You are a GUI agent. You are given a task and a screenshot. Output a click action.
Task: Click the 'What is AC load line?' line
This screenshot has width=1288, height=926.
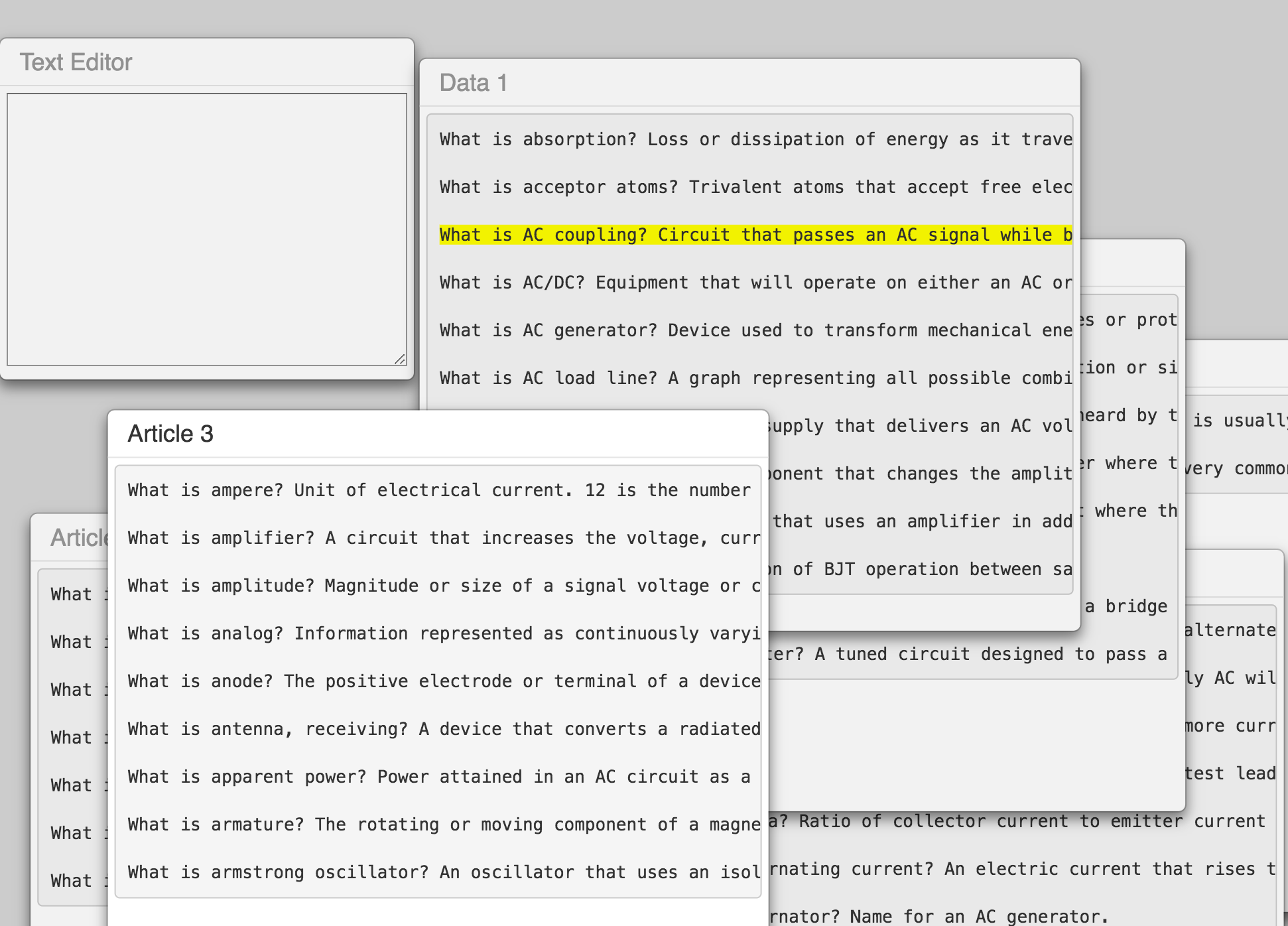click(755, 378)
